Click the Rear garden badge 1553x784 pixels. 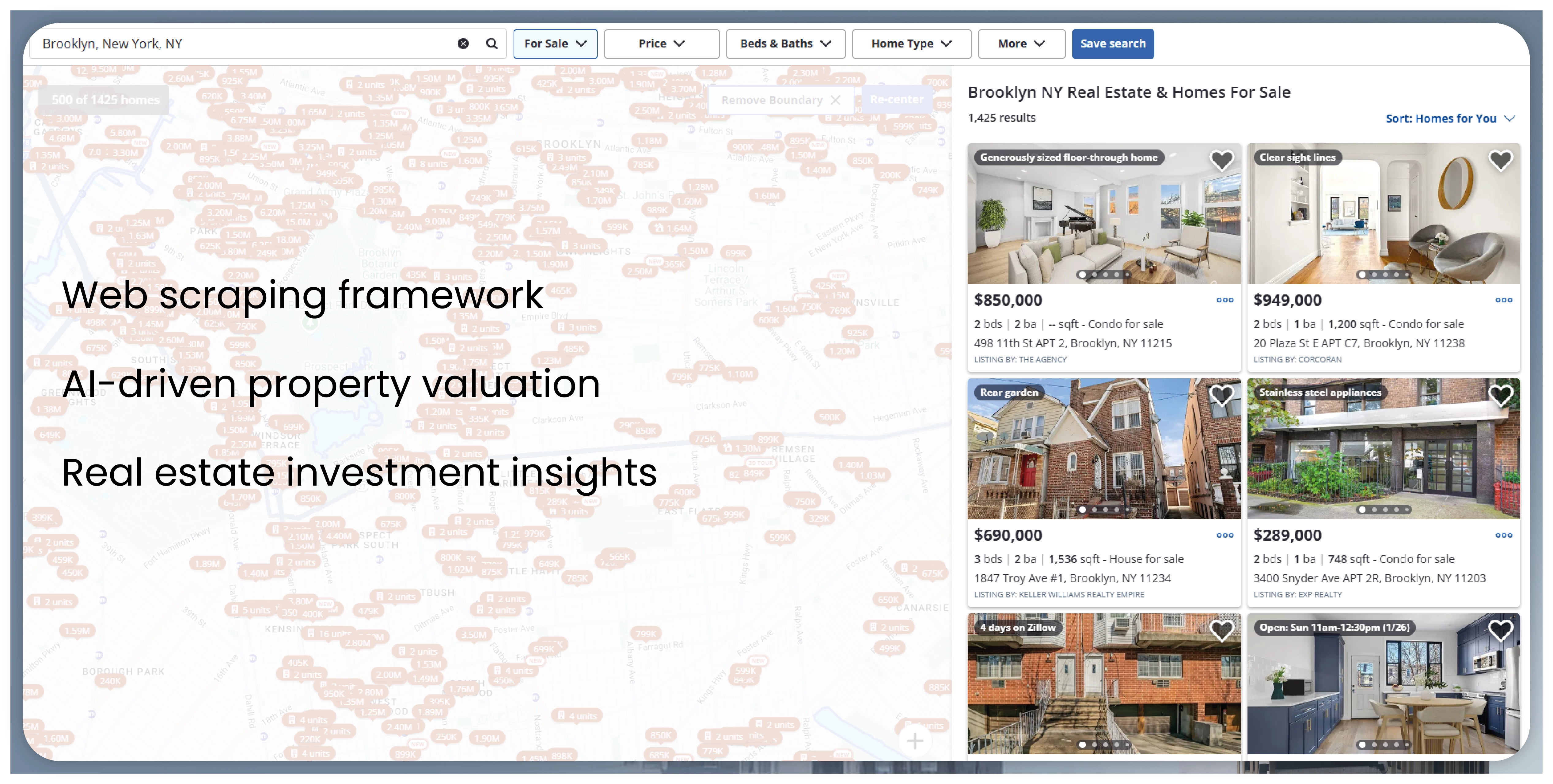click(1008, 392)
